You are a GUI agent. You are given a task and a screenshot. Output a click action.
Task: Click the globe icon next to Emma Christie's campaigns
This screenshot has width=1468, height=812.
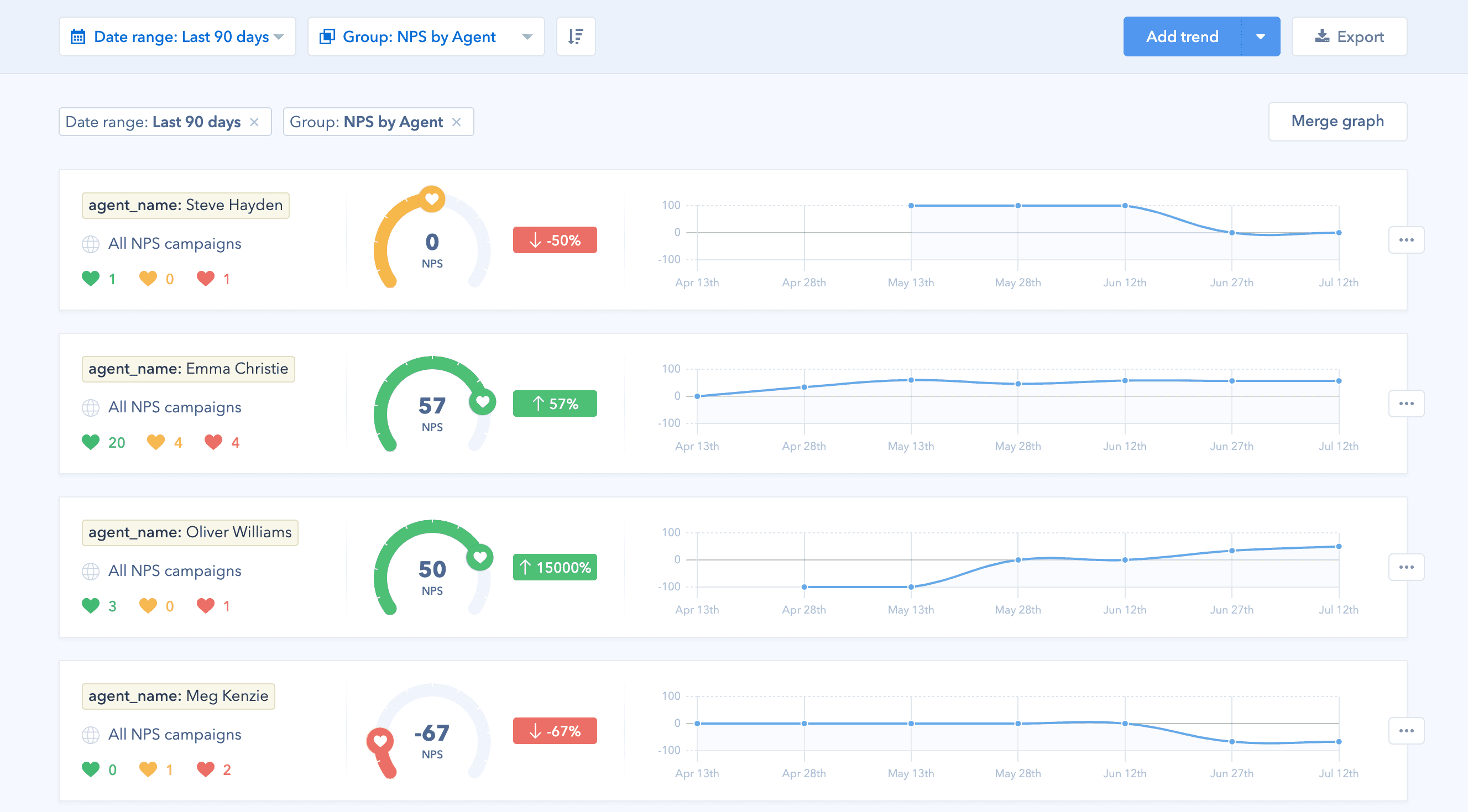(x=91, y=407)
